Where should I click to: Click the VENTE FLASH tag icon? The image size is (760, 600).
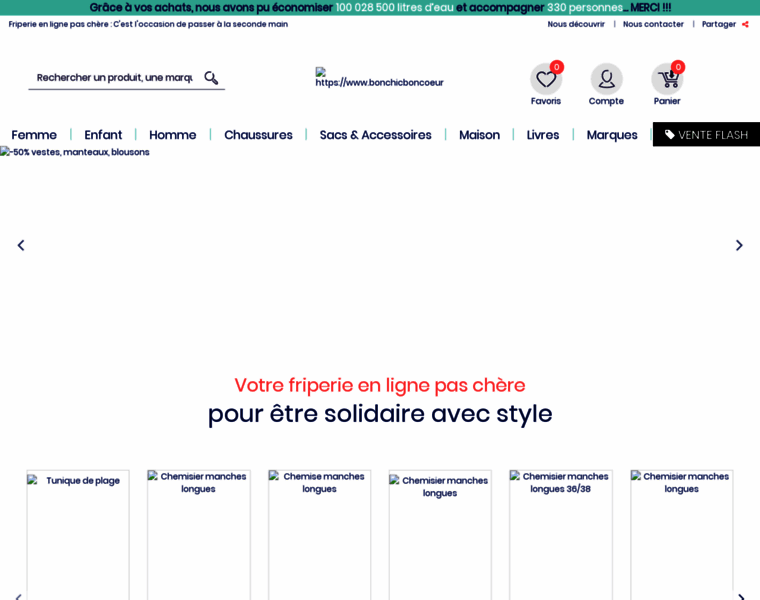pyautogui.click(x=669, y=135)
